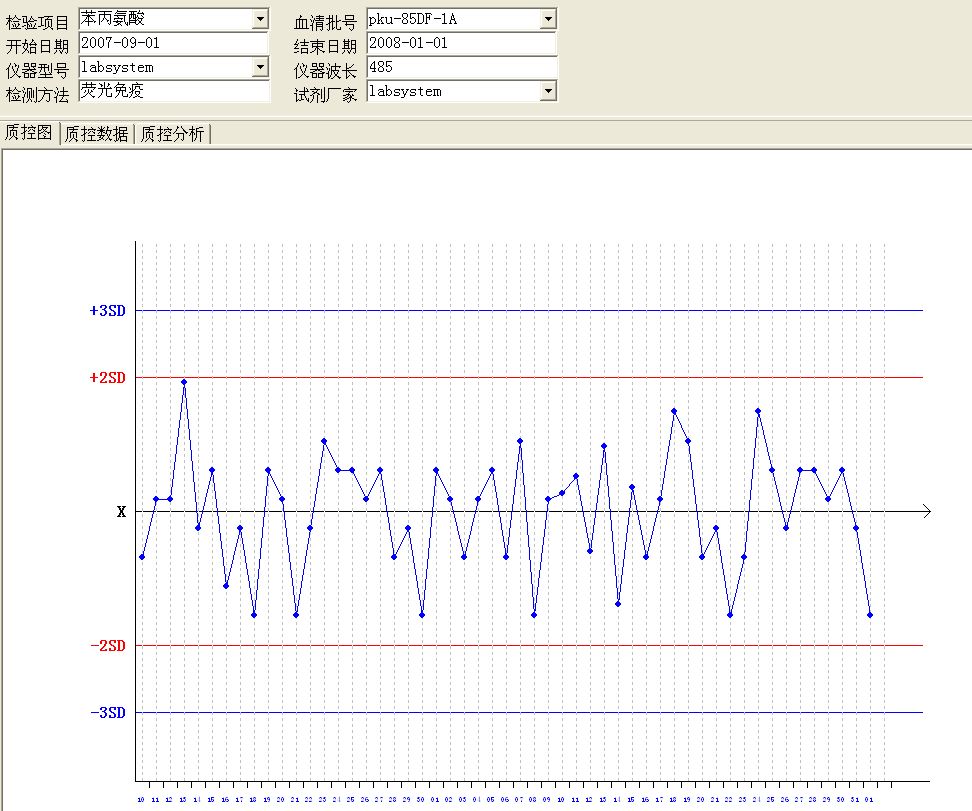Click the 检测方法 field showing 荧光免疫
The image size is (972, 811).
point(173,91)
